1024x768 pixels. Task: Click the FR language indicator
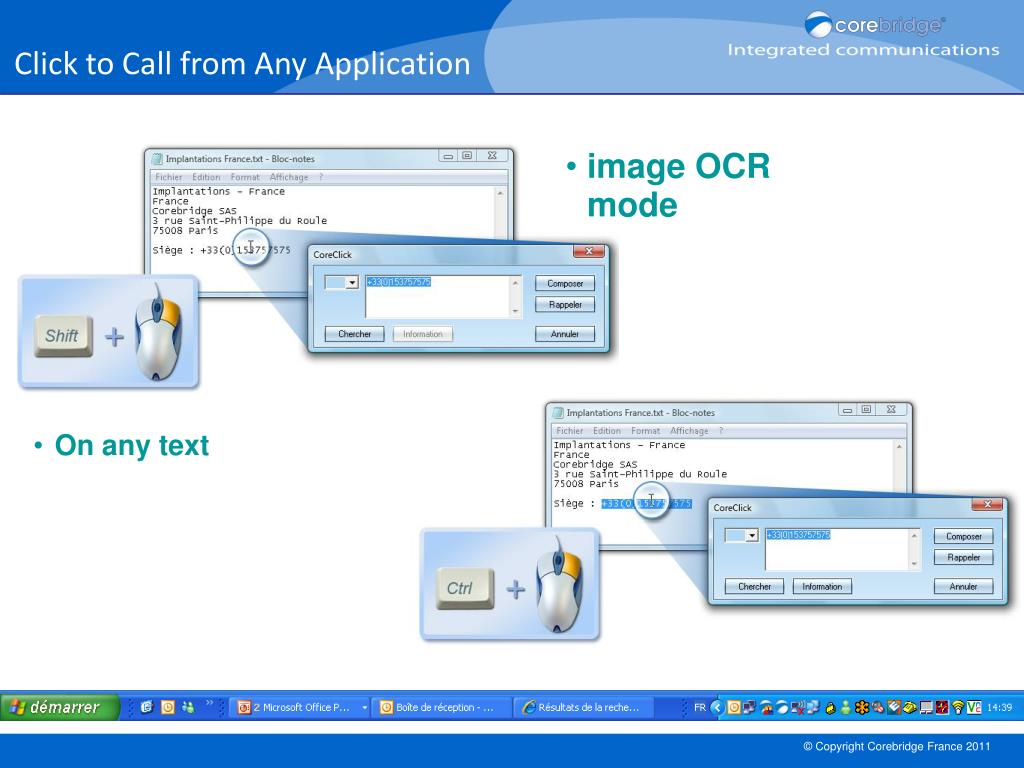(x=700, y=707)
